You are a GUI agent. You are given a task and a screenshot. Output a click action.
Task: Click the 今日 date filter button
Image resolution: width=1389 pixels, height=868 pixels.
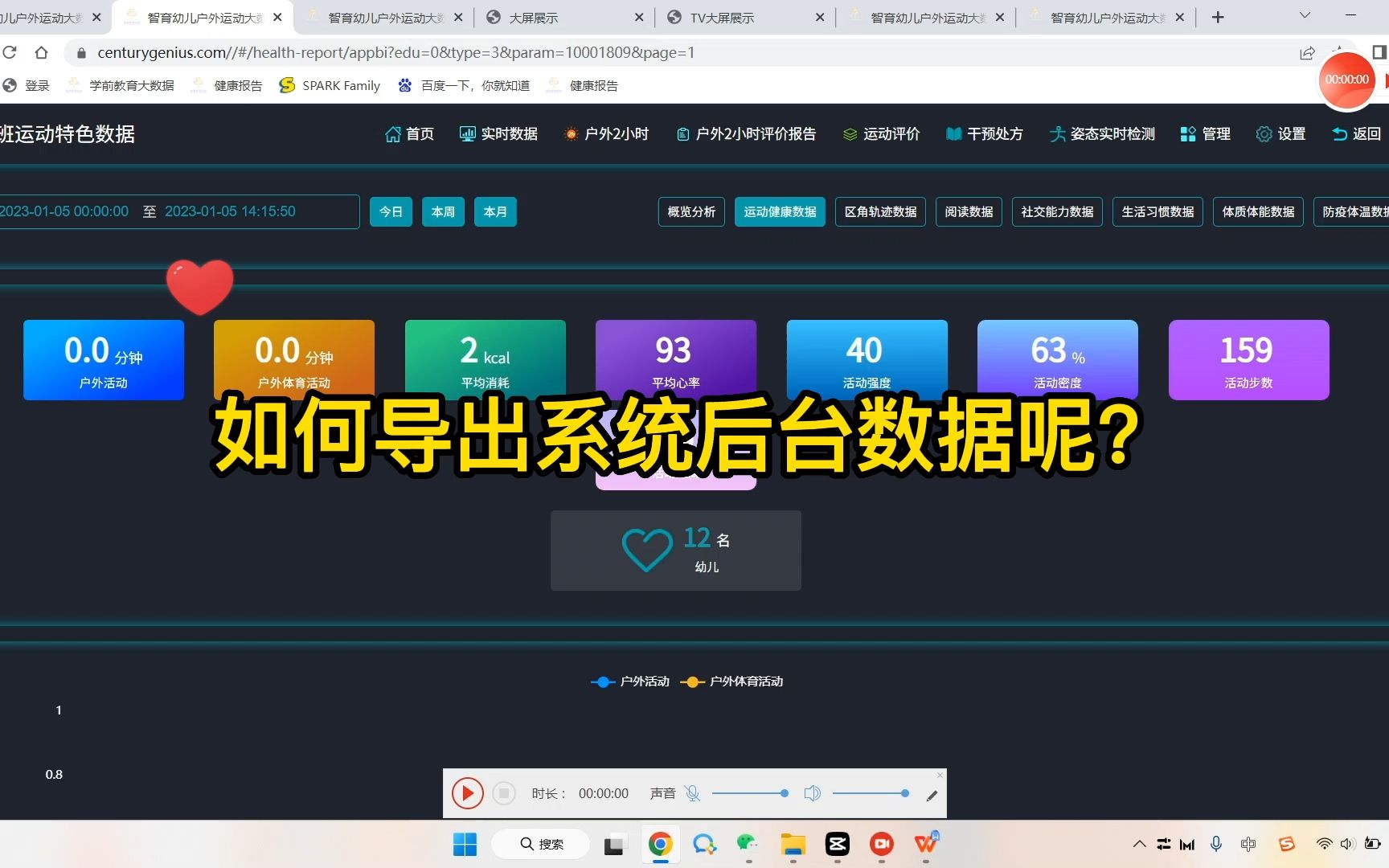coord(391,211)
